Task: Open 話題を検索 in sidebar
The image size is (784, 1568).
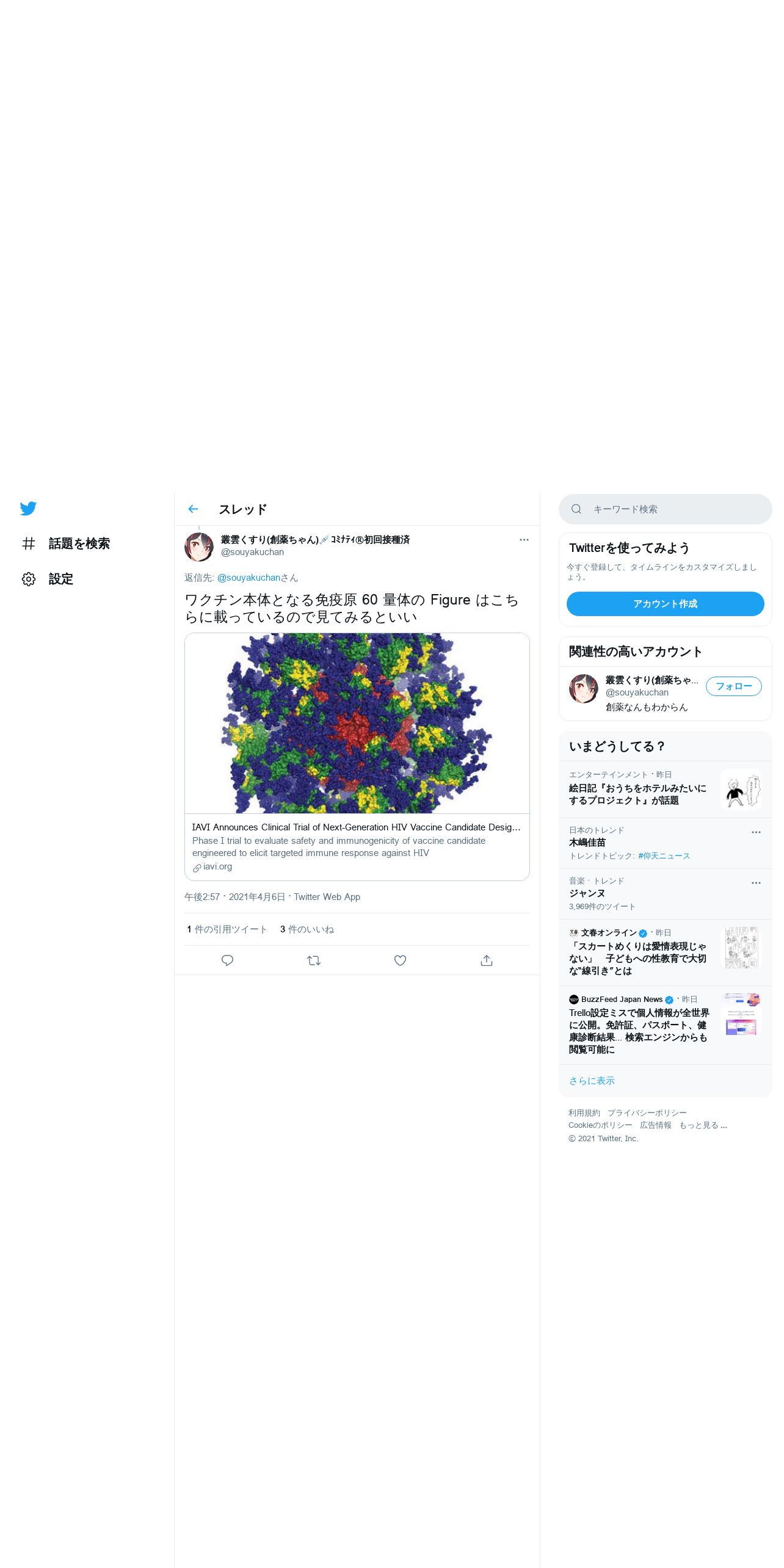Action: coord(66,543)
